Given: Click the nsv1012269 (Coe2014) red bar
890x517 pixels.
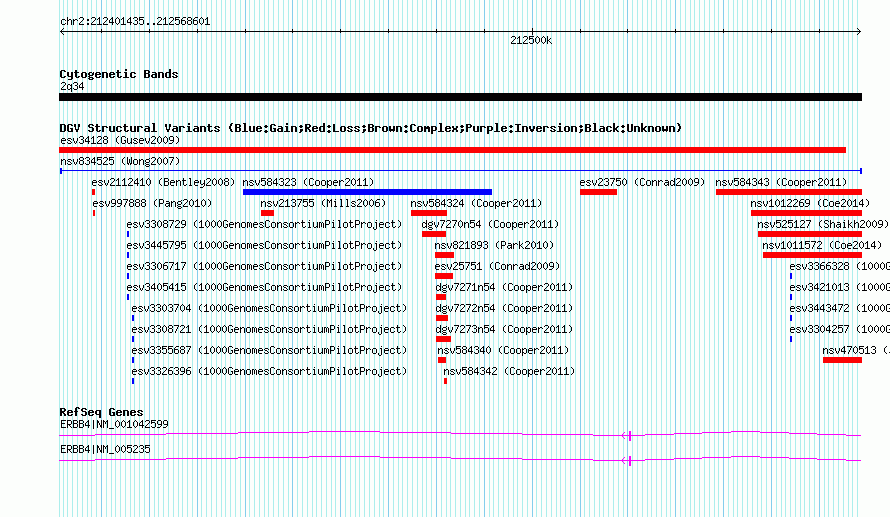Looking at the screenshot, I should pos(807,213).
